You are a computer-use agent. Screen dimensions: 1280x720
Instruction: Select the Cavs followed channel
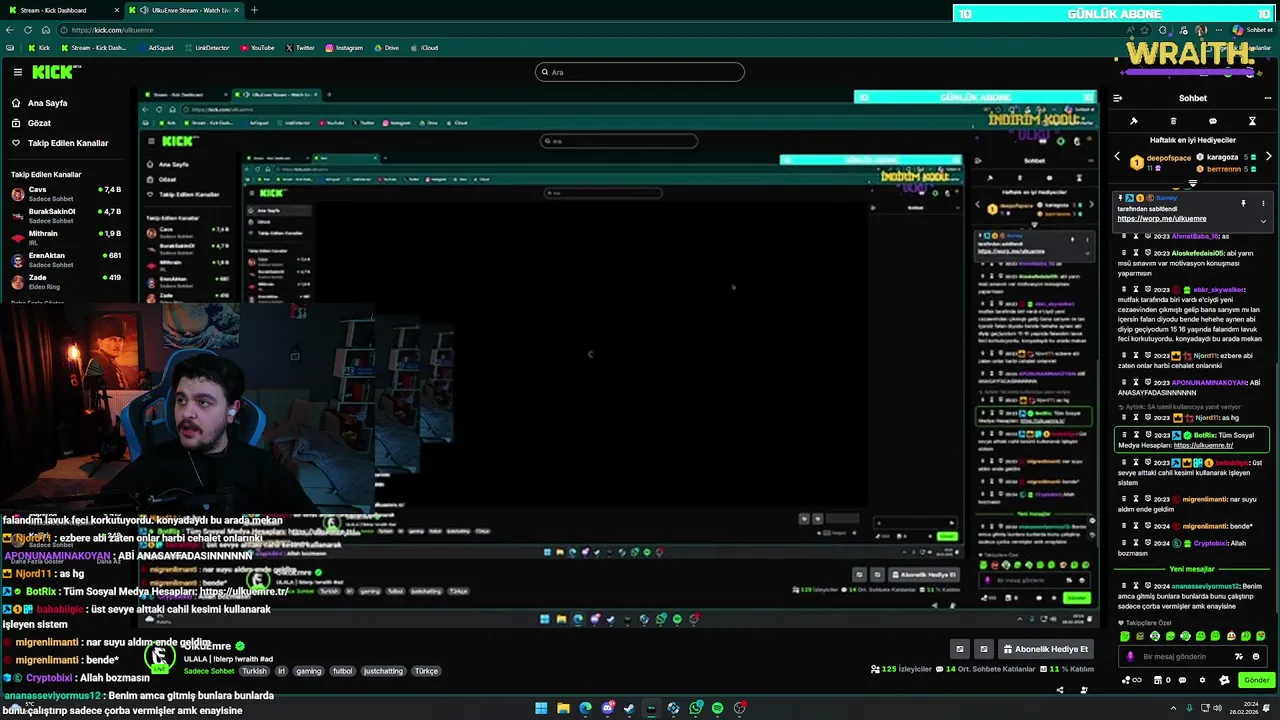point(66,193)
